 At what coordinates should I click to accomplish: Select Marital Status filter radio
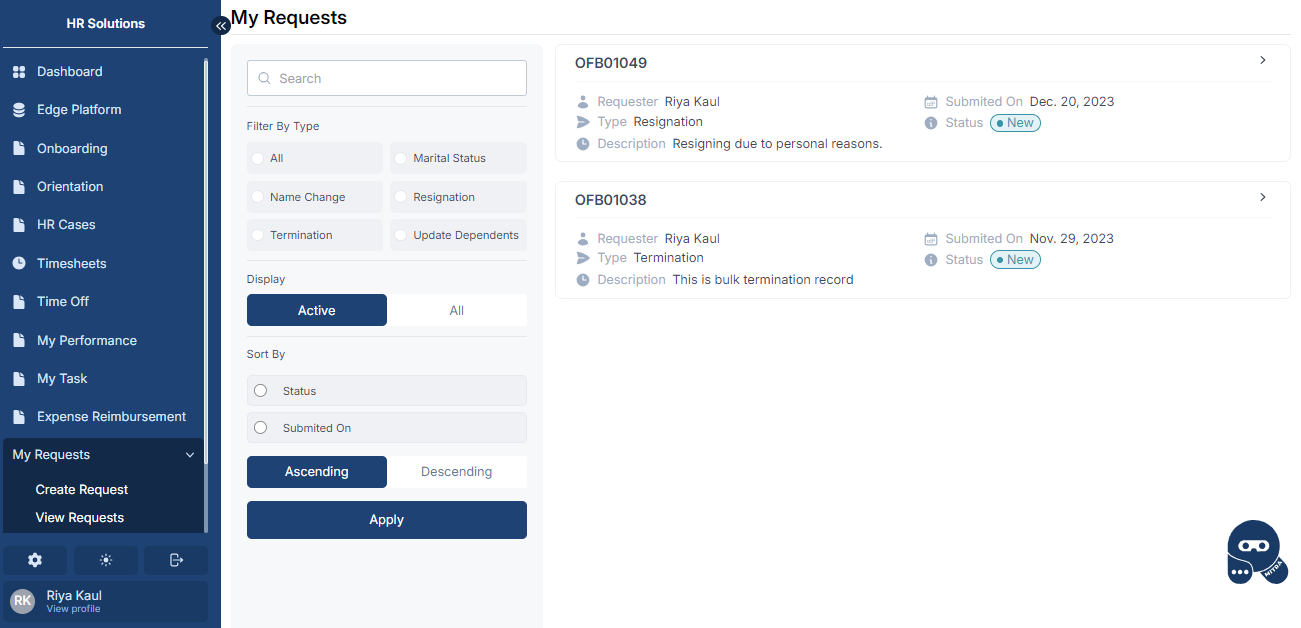pyautogui.click(x=401, y=158)
